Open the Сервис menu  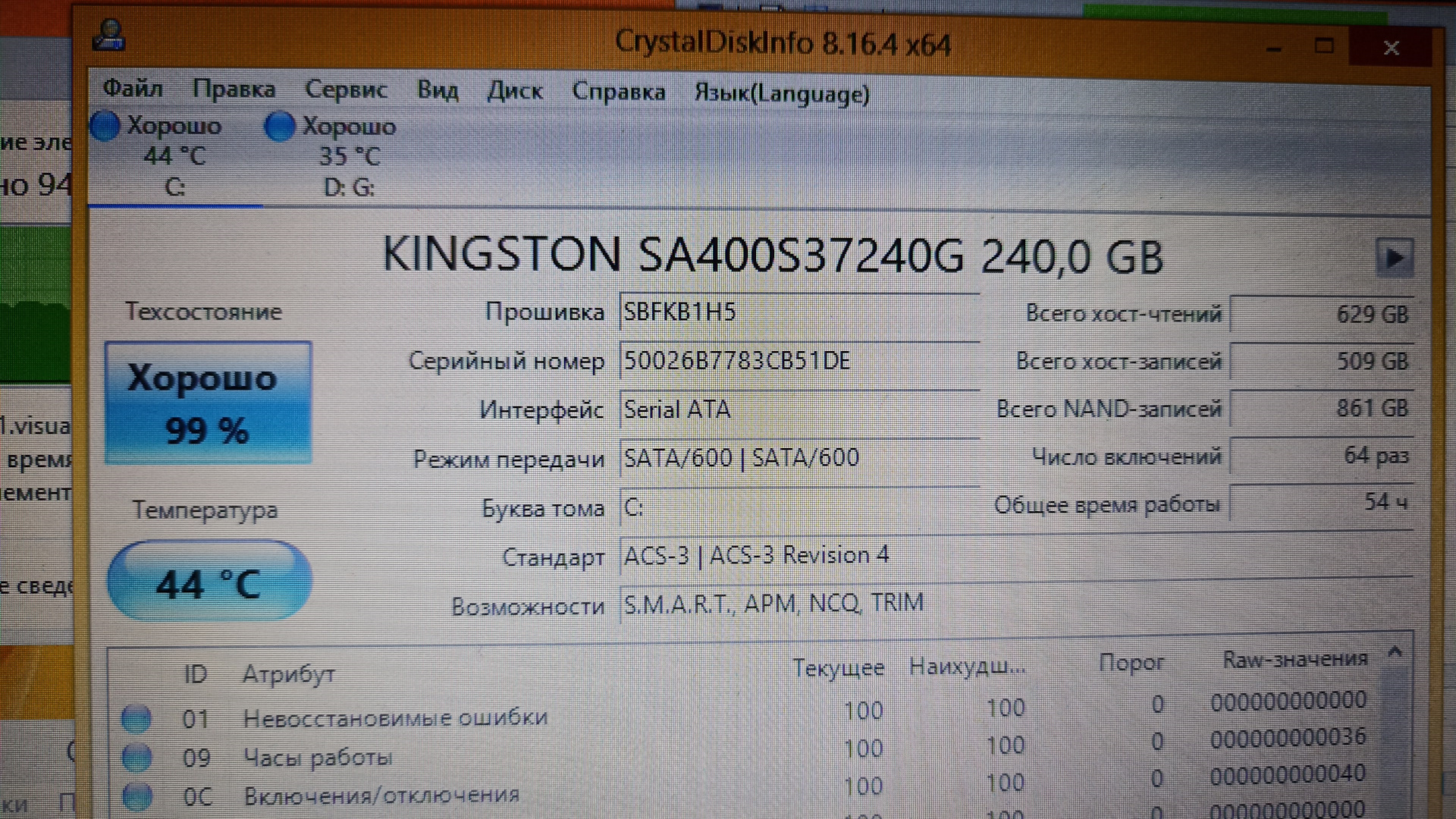346,90
